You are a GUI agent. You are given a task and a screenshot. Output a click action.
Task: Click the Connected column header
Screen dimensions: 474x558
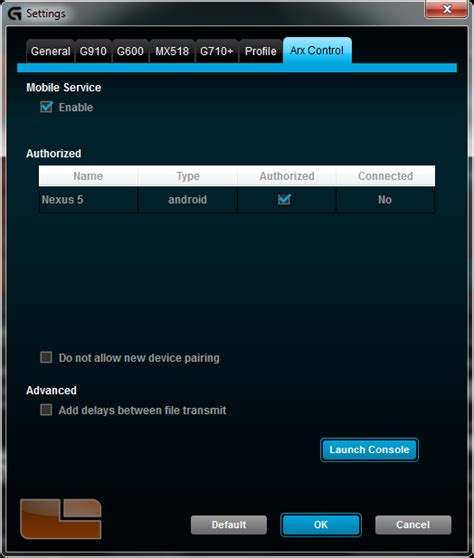tap(385, 176)
